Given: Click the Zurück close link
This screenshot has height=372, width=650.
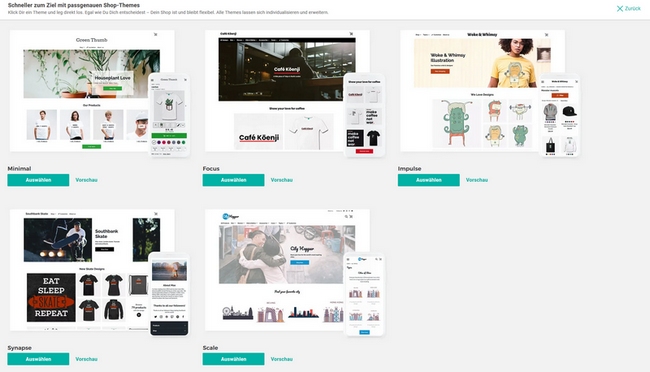Looking at the screenshot, I should tap(628, 8).
